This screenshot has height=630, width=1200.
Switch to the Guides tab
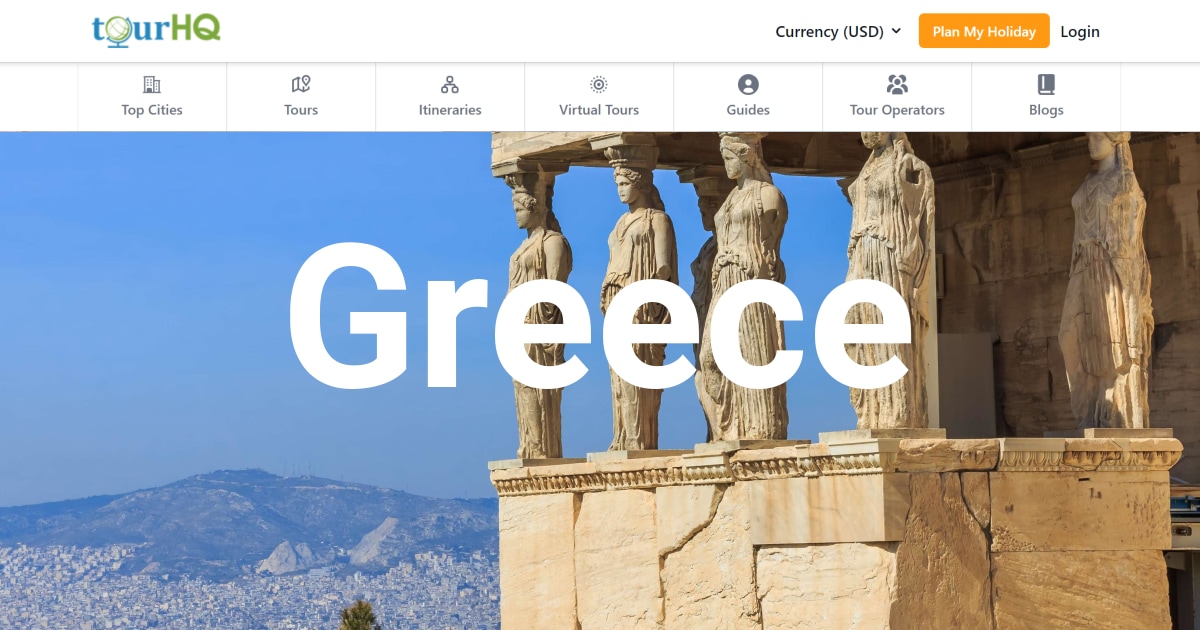point(748,110)
